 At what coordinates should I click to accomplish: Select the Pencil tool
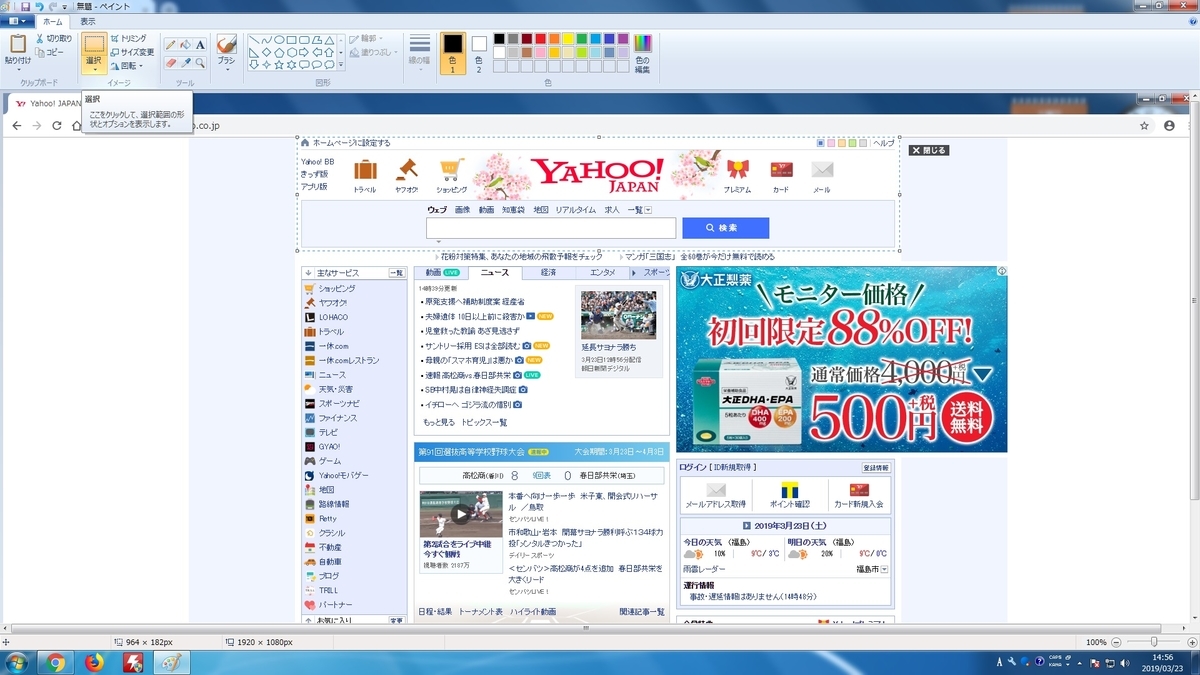pyautogui.click(x=170, y=44)
